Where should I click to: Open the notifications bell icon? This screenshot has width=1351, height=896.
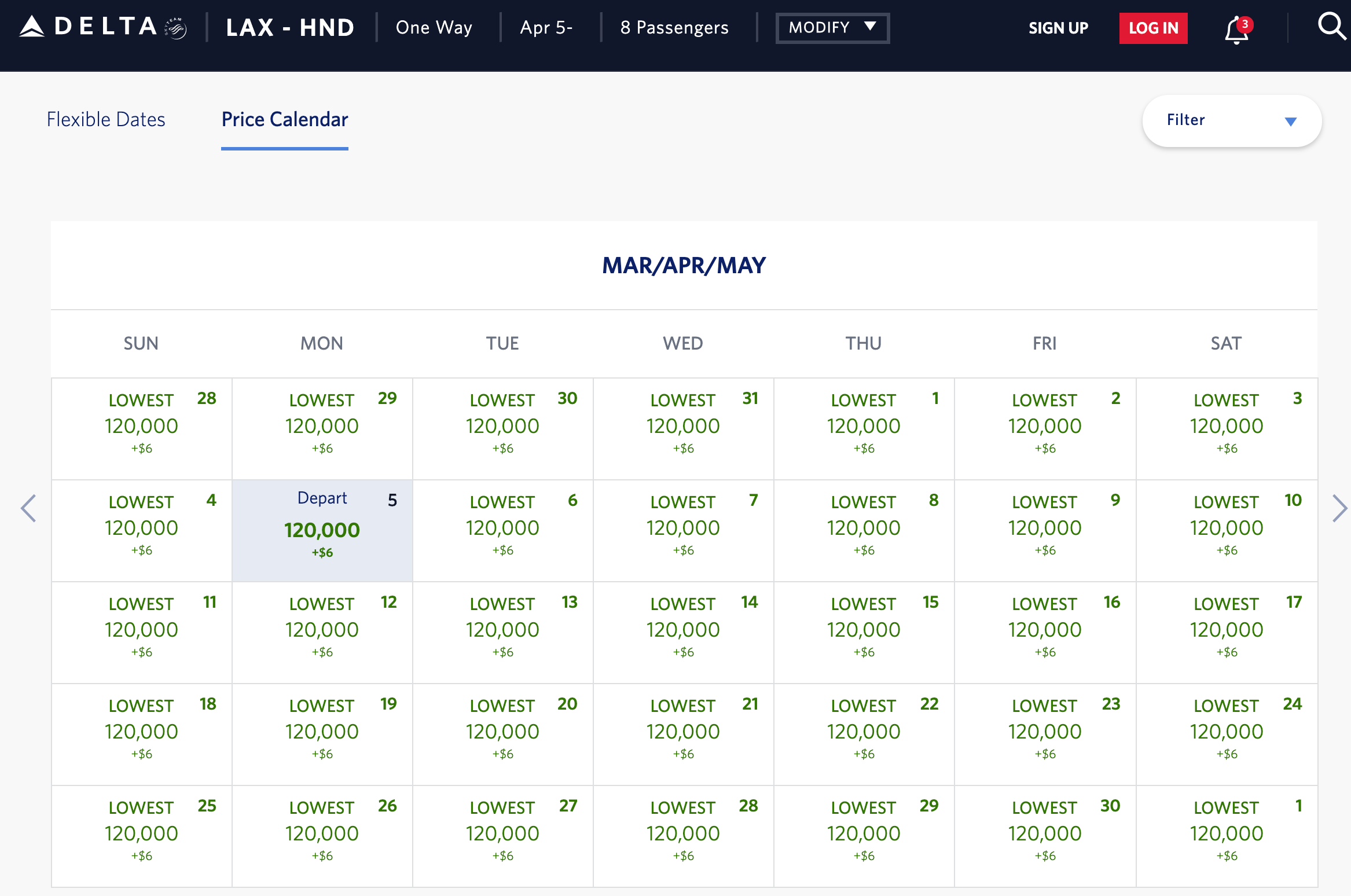coord(1237,29)
